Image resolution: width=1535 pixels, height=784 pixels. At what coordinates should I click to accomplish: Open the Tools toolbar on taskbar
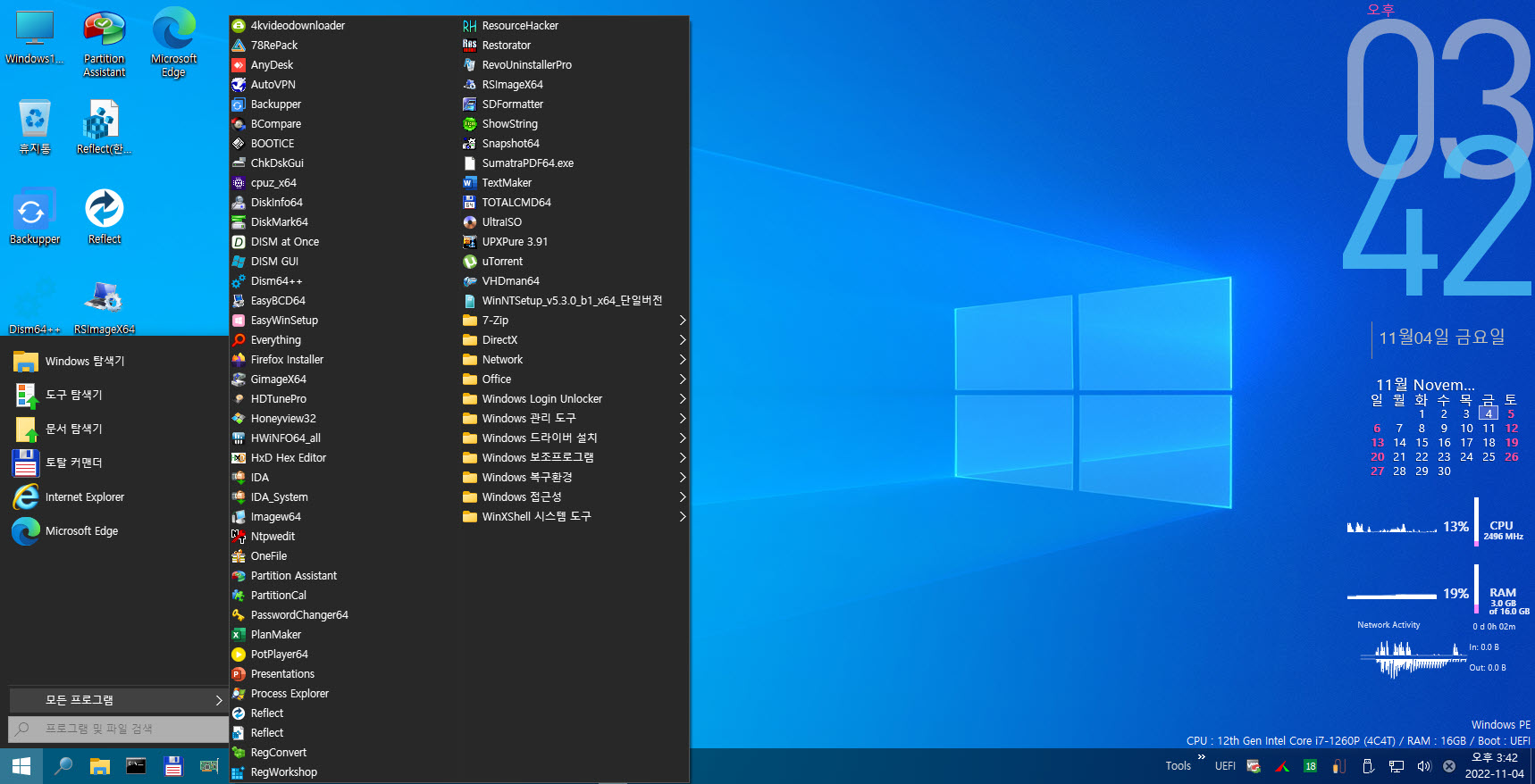point(1178,766)
